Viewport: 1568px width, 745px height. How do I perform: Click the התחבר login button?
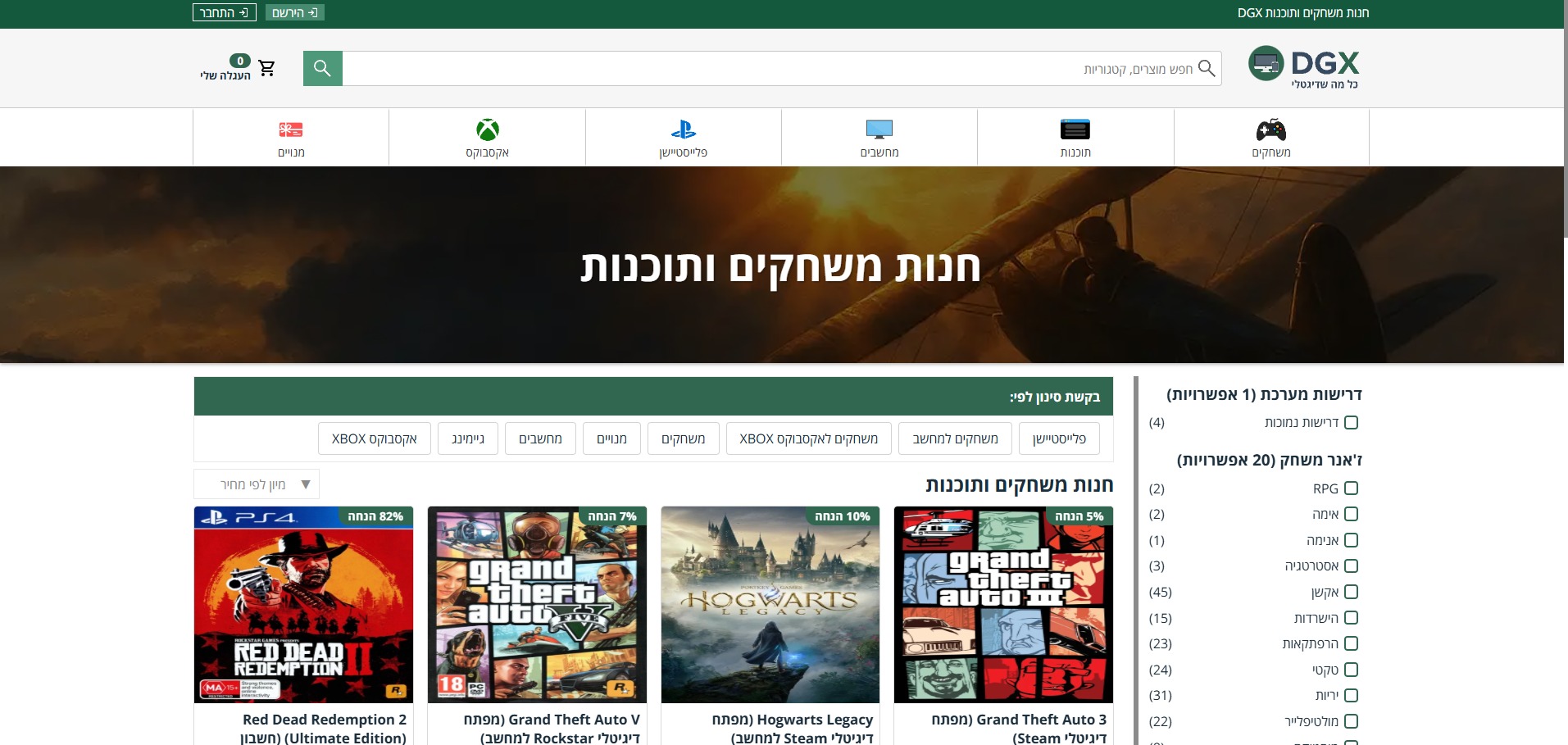[x=225, y=12]
